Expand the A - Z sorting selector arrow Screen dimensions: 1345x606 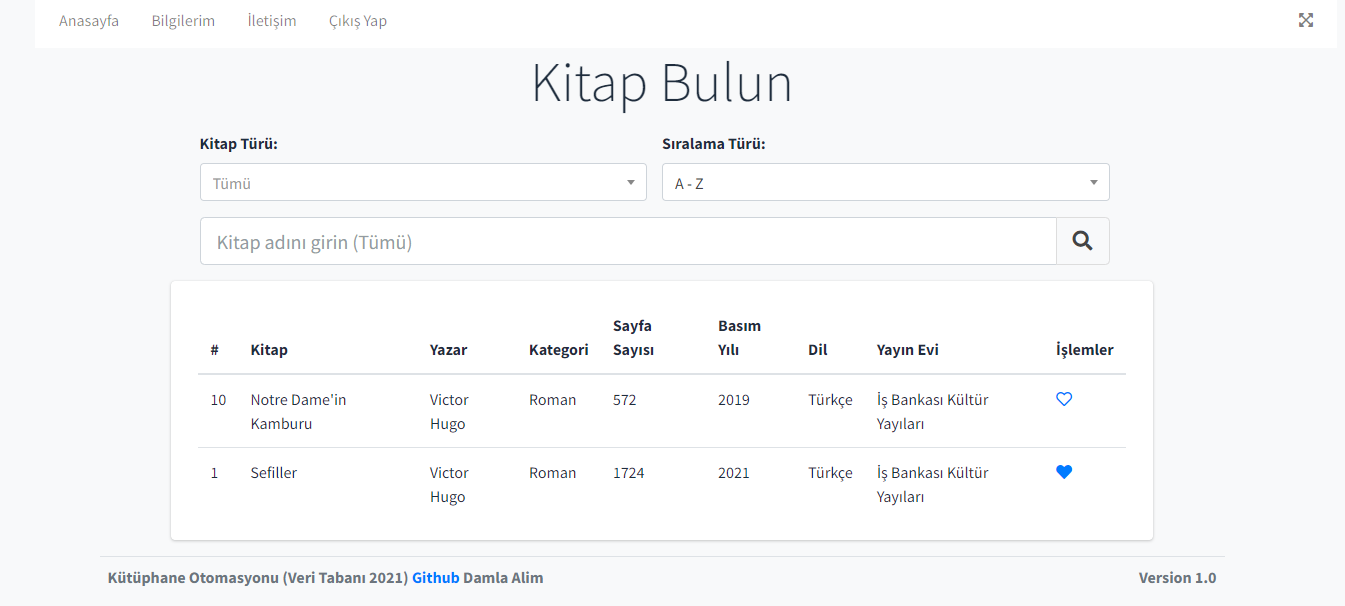click(1093, 181)
